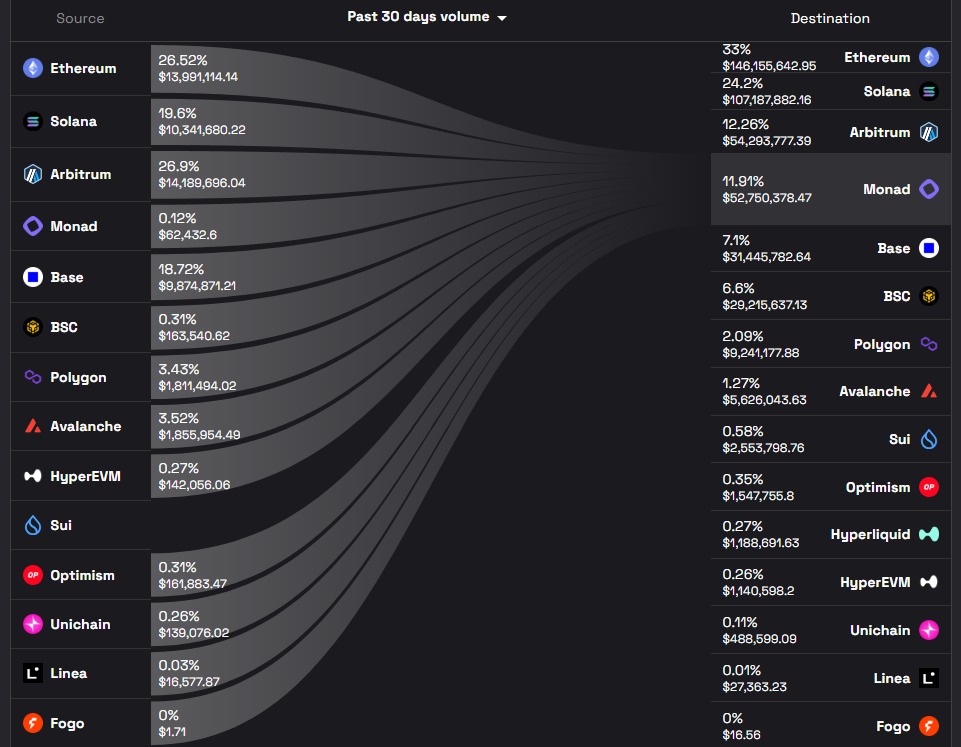Image resolution: width=961 pixels, height=747 pixels.
Task: Select the Monad source label
Action: coord(74,226)
